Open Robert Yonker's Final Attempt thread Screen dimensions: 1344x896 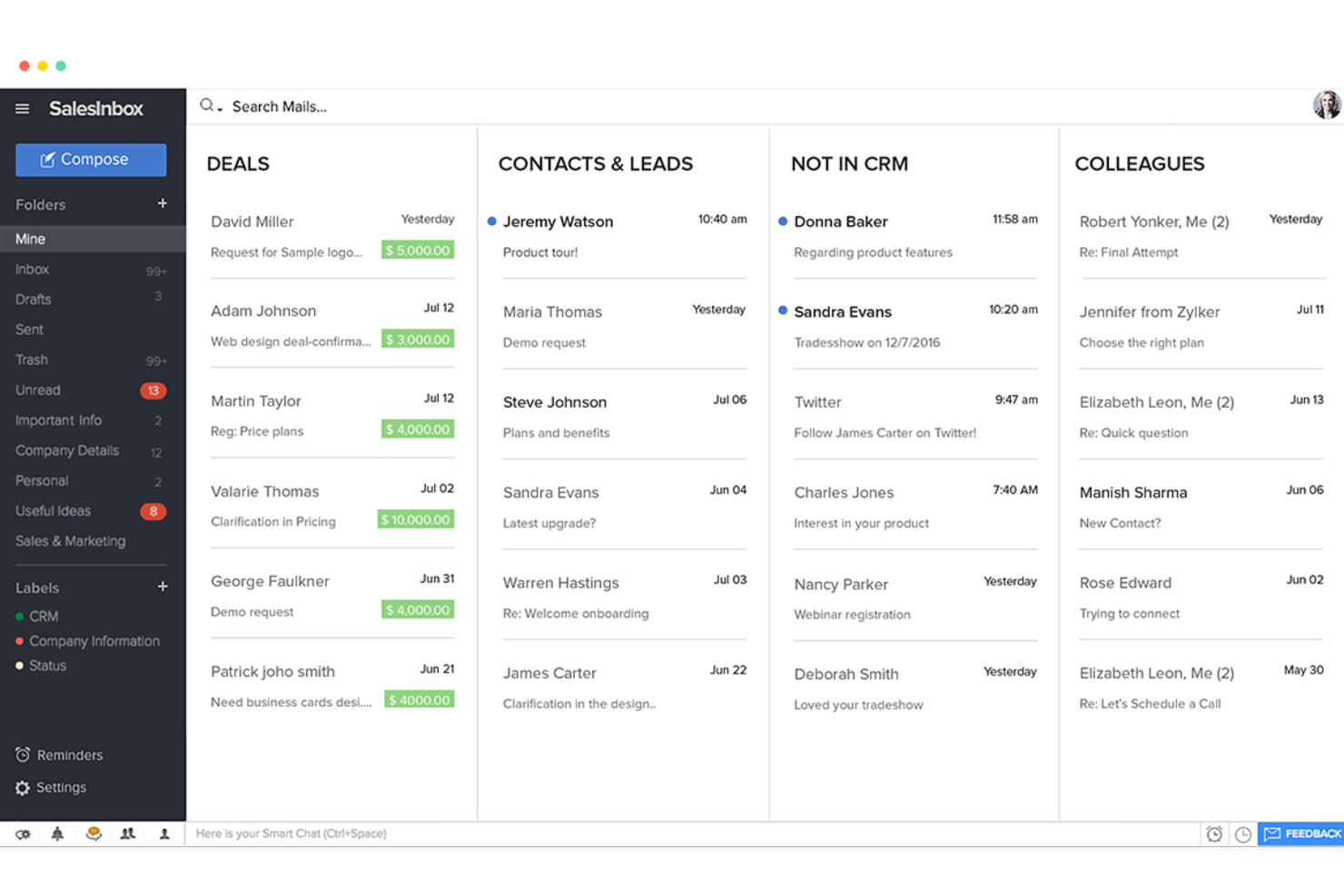(1201, 236)
